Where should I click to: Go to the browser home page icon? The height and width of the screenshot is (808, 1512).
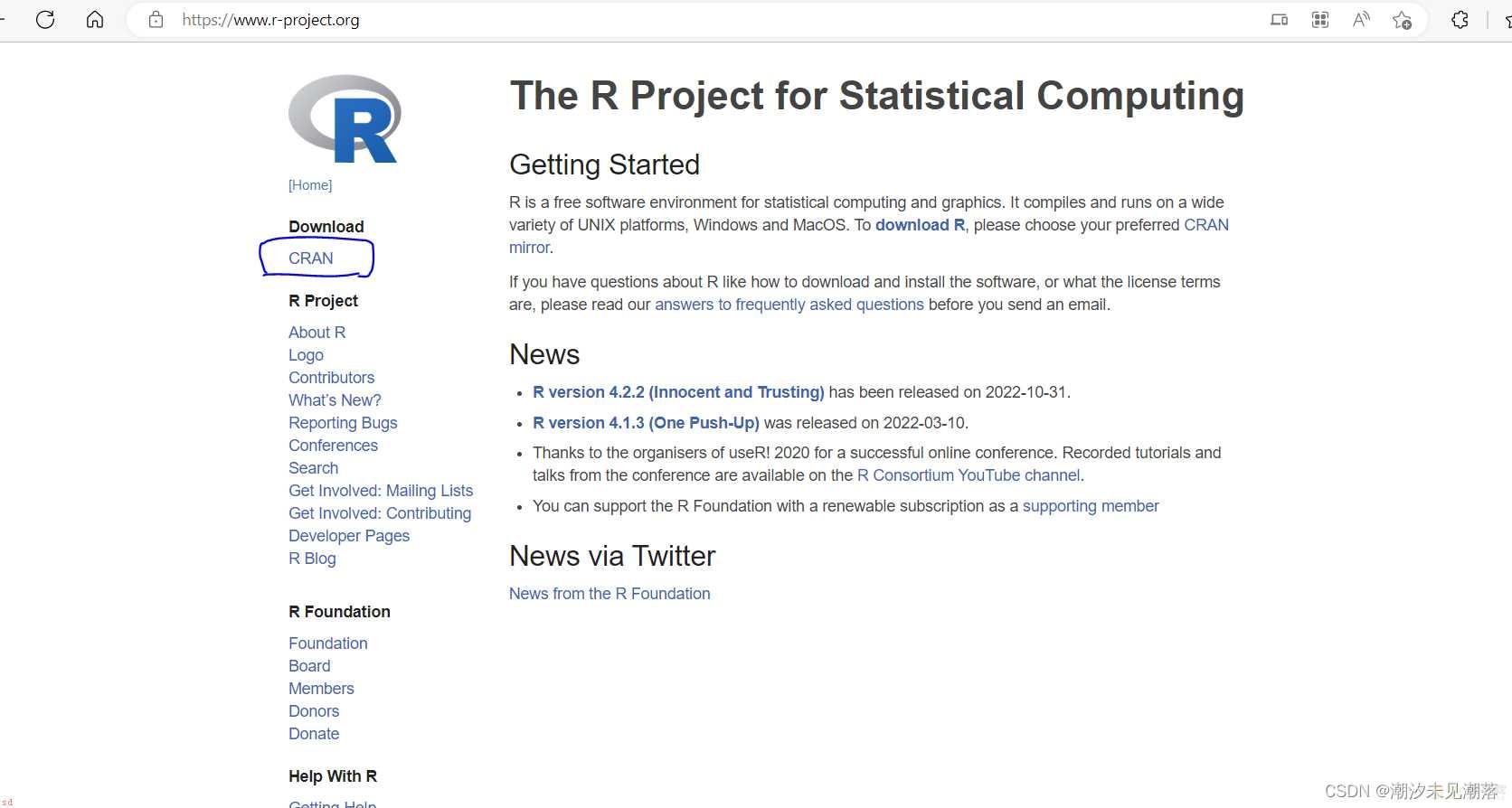[95, 19]
